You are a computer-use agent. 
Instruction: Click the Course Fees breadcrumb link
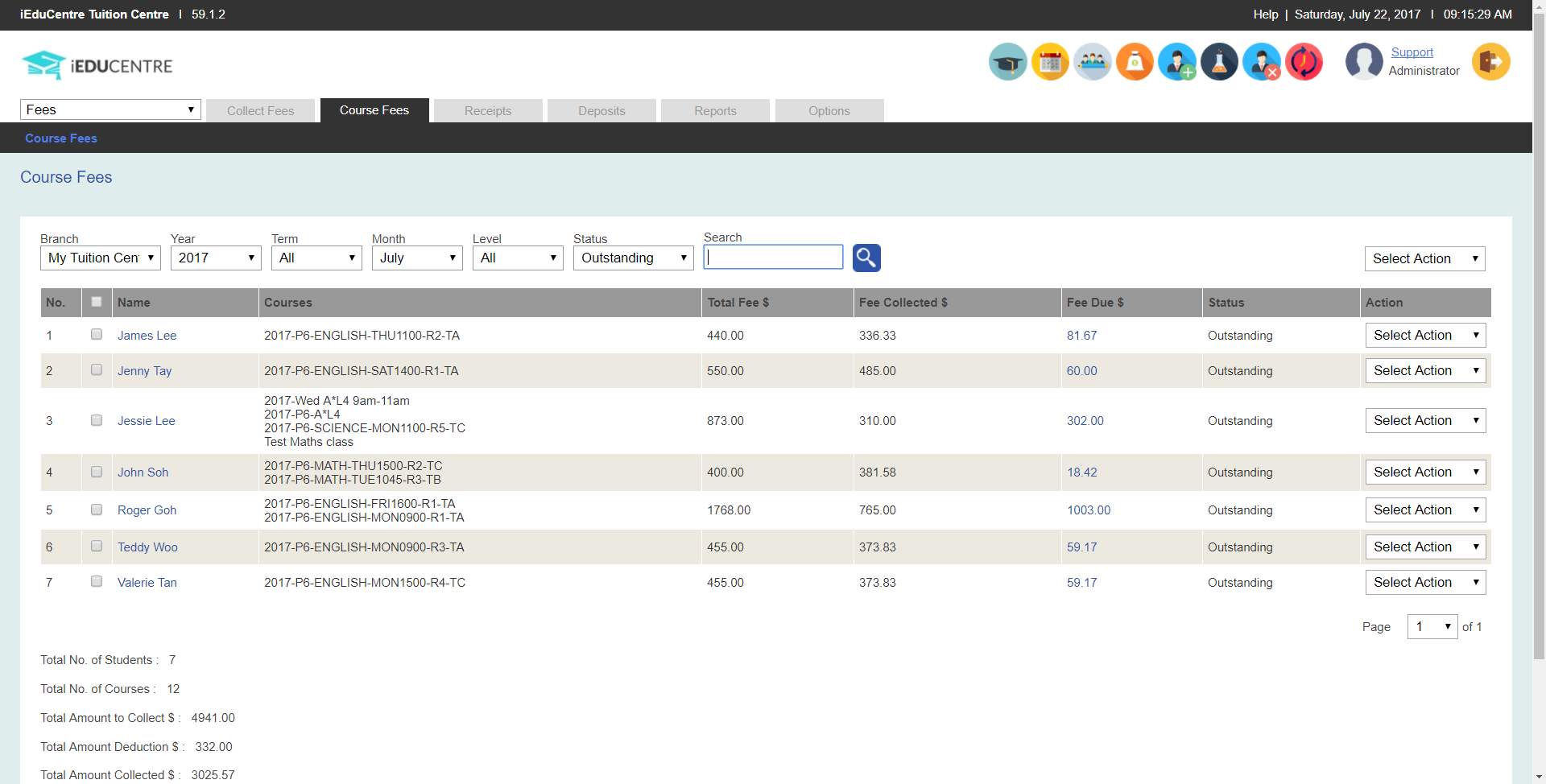[x=61, y=138]
